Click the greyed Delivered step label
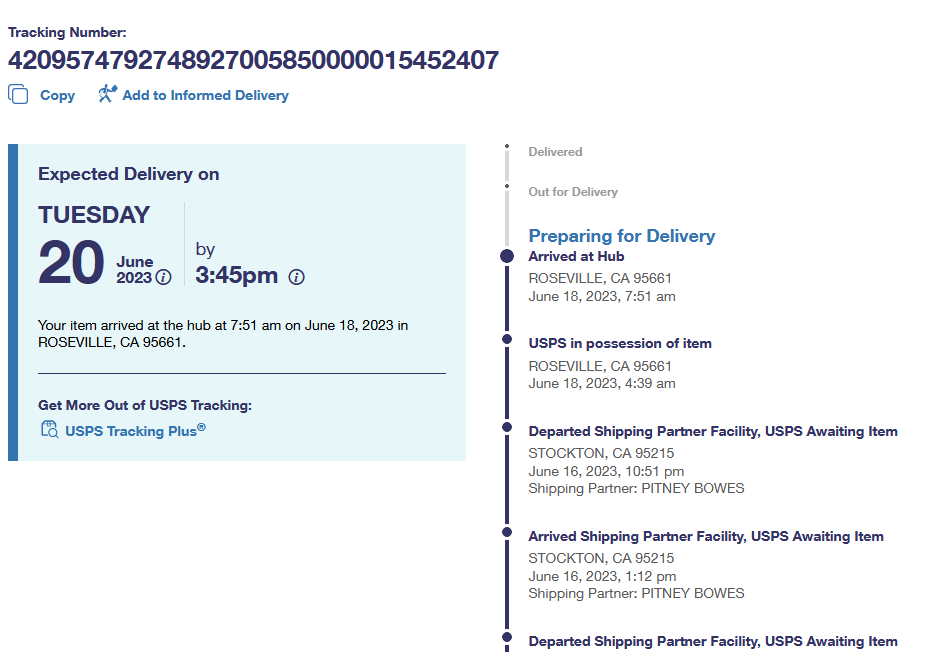932x652 pixels. tap(555, 152)
